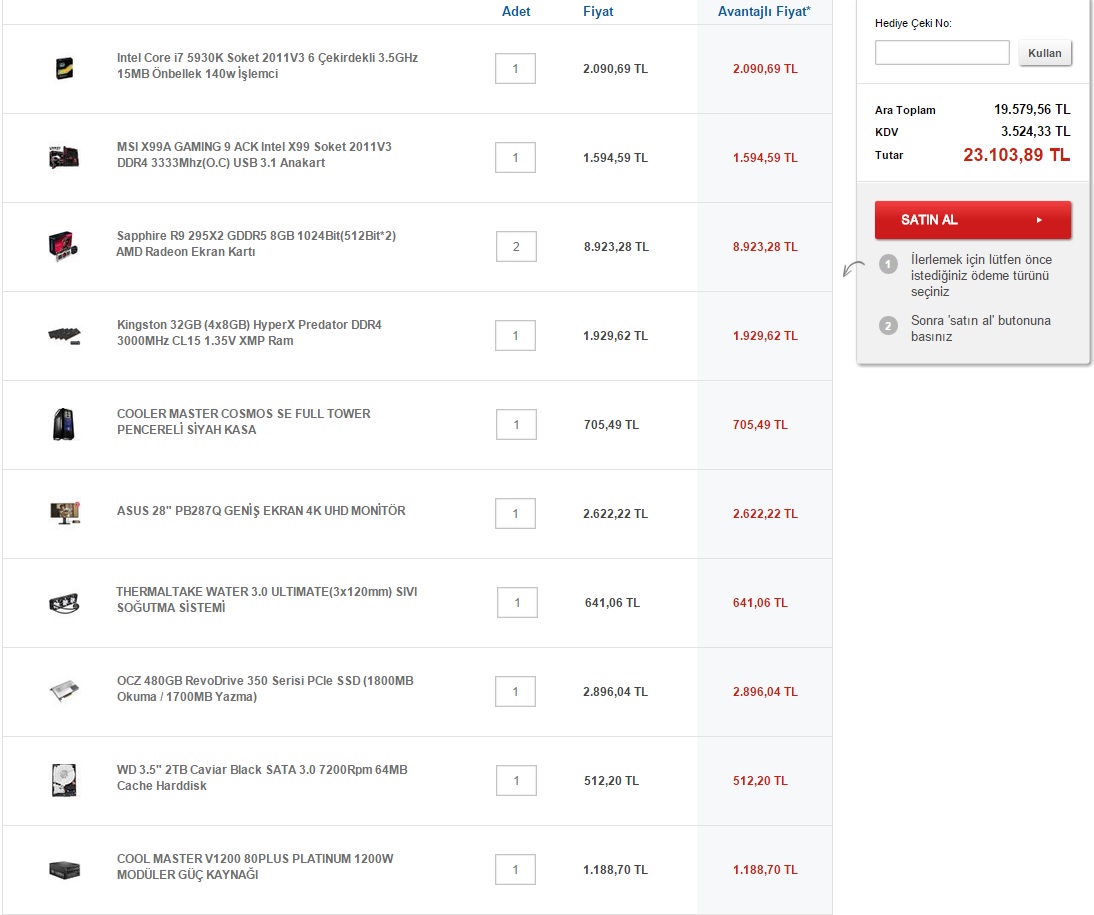This screenshot has height=915, width=1094.
Task: Click the black 1.929,62 TL RAM price
Action: pyautogui.click(x=615, y=336)
